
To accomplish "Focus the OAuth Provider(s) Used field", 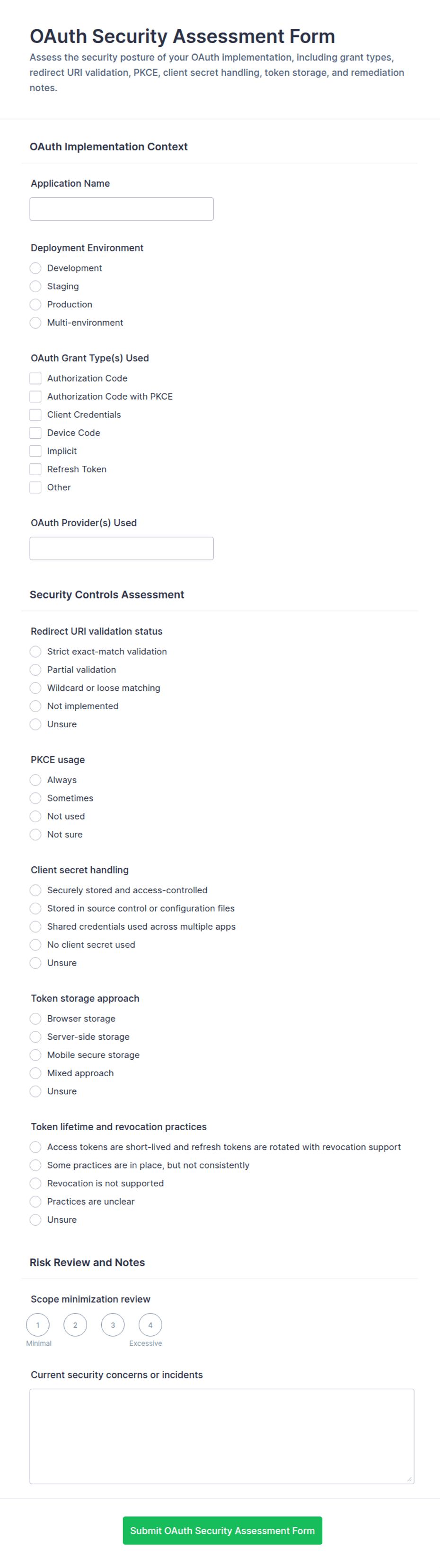I will 121,549.
